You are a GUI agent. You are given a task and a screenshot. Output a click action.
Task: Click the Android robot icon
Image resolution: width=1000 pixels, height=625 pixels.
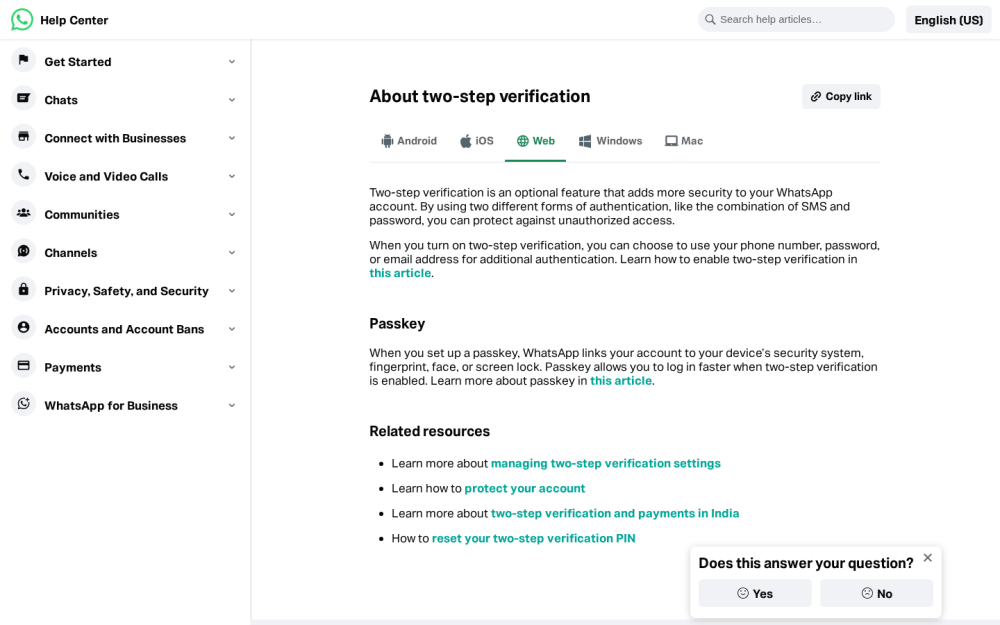(387, 141)
